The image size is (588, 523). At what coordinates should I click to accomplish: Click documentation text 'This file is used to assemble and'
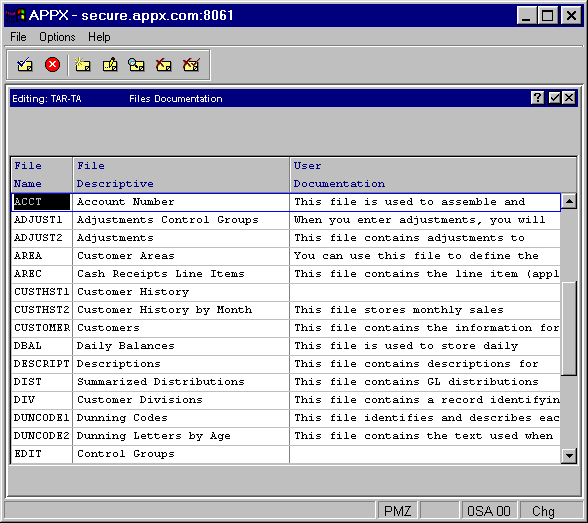point(410,202)
